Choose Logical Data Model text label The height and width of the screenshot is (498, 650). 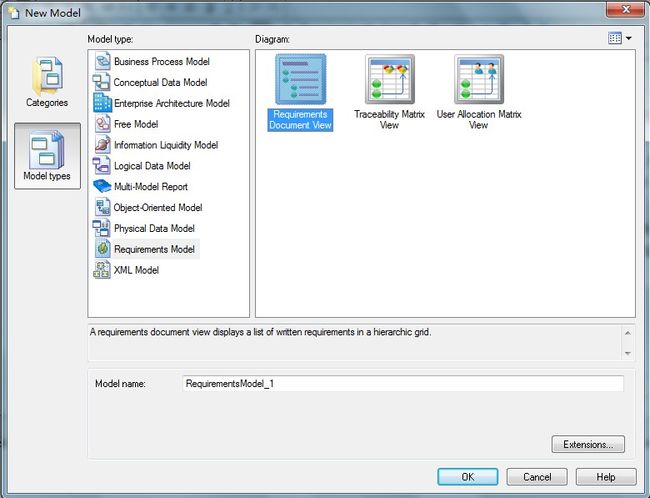point(152,166)
